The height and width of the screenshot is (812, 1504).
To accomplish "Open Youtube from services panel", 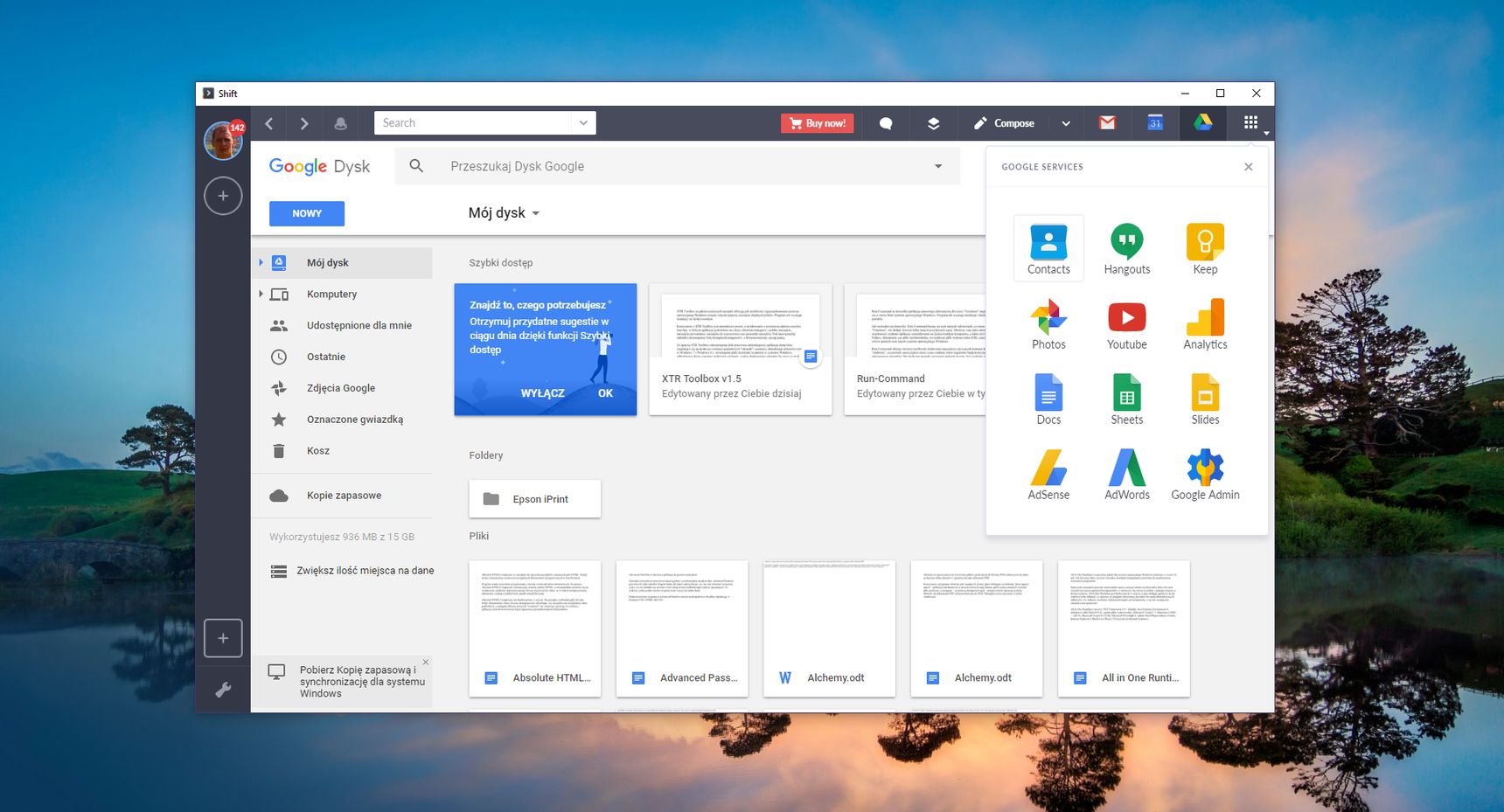I will [x=1126, y=324].
